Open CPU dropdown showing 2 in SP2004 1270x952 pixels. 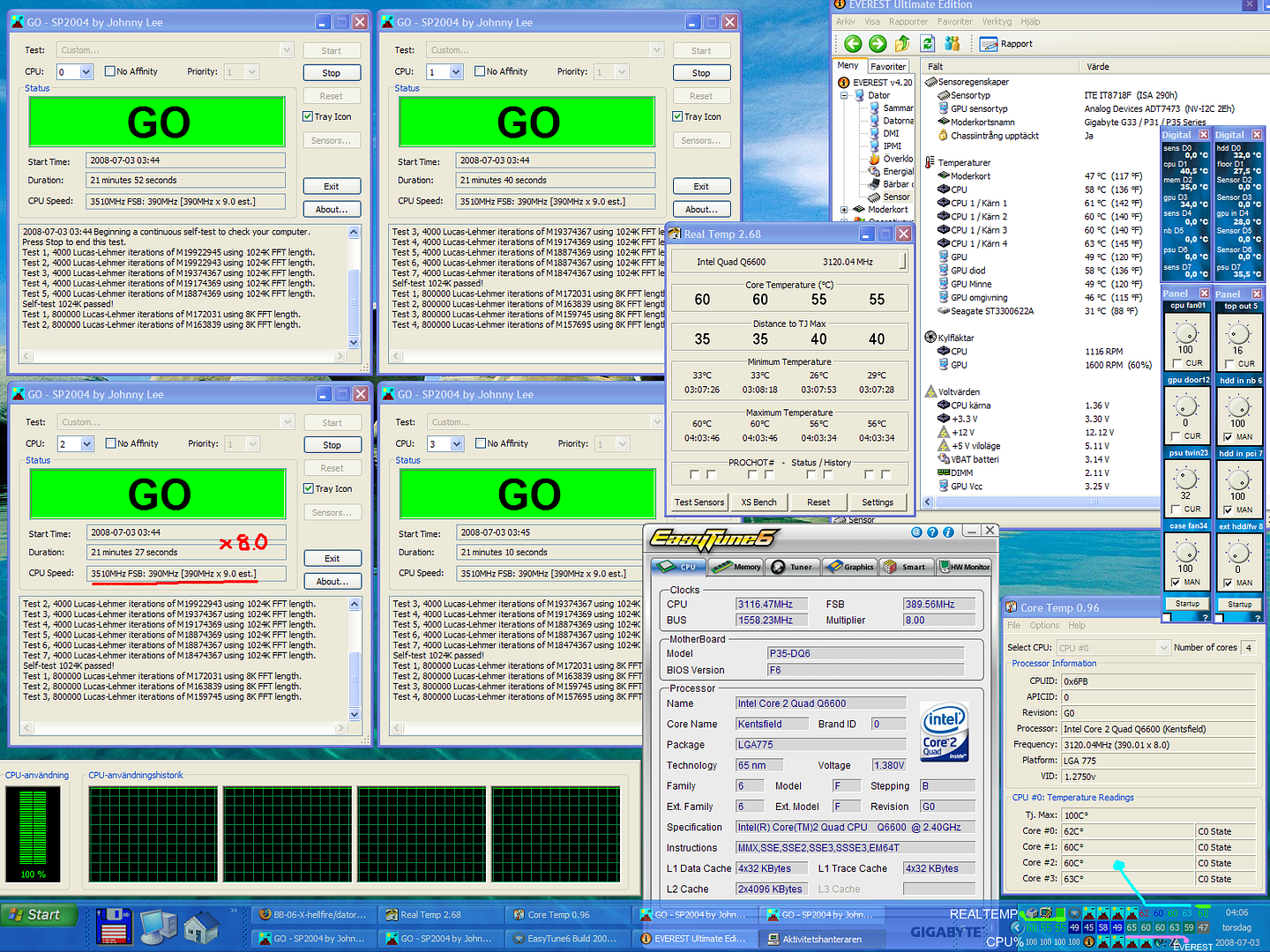click(87, 444)
